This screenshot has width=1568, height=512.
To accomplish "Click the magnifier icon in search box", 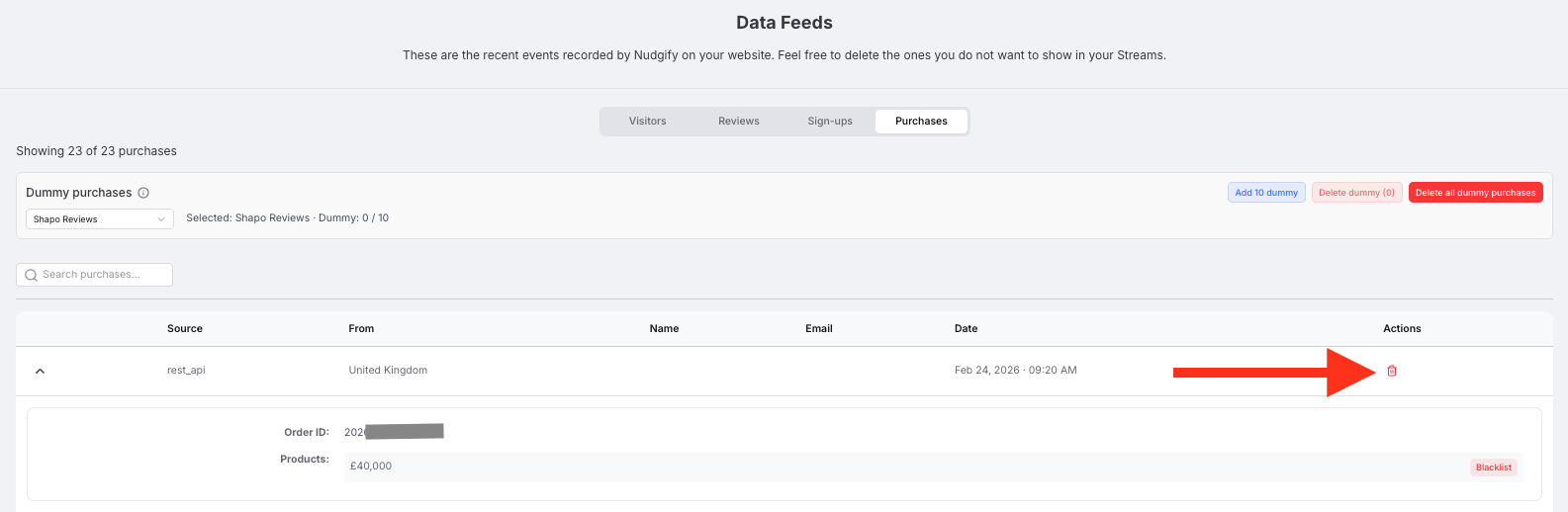I will 32,275.
